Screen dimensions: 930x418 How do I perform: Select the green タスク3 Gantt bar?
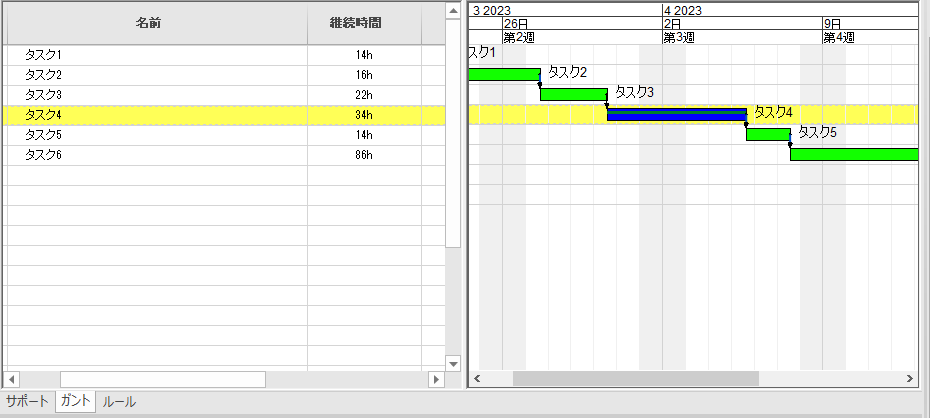pos(574,94)
